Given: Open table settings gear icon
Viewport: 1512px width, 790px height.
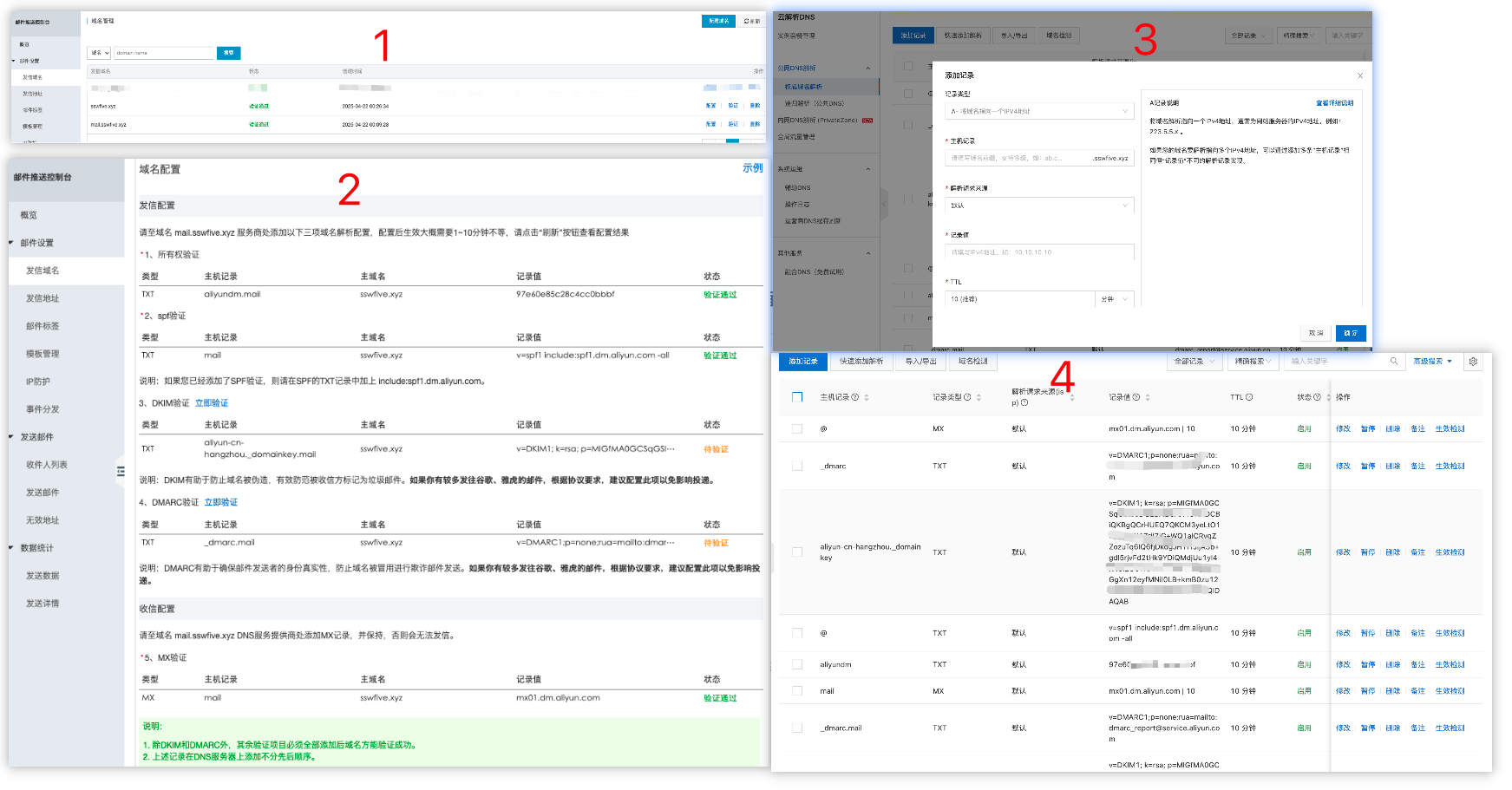Looking at the screenshot, I should (1473, 362).
